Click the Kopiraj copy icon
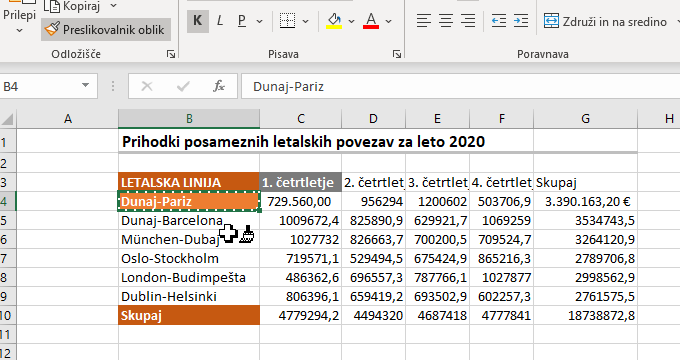The height and width of the screenshot is (360, 680). (x=52, y=6)
